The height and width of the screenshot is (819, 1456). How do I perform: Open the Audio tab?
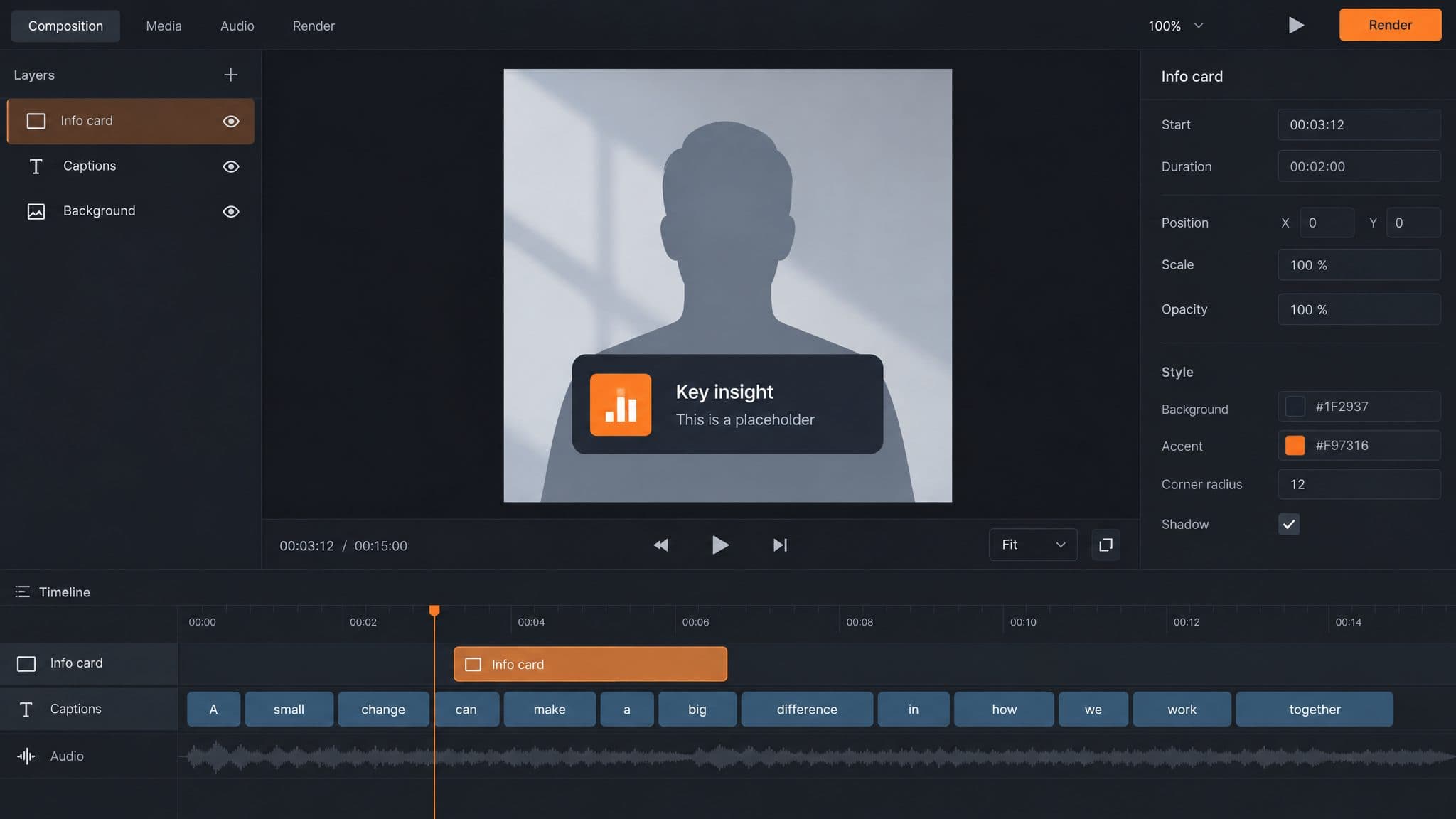point(237,26)
